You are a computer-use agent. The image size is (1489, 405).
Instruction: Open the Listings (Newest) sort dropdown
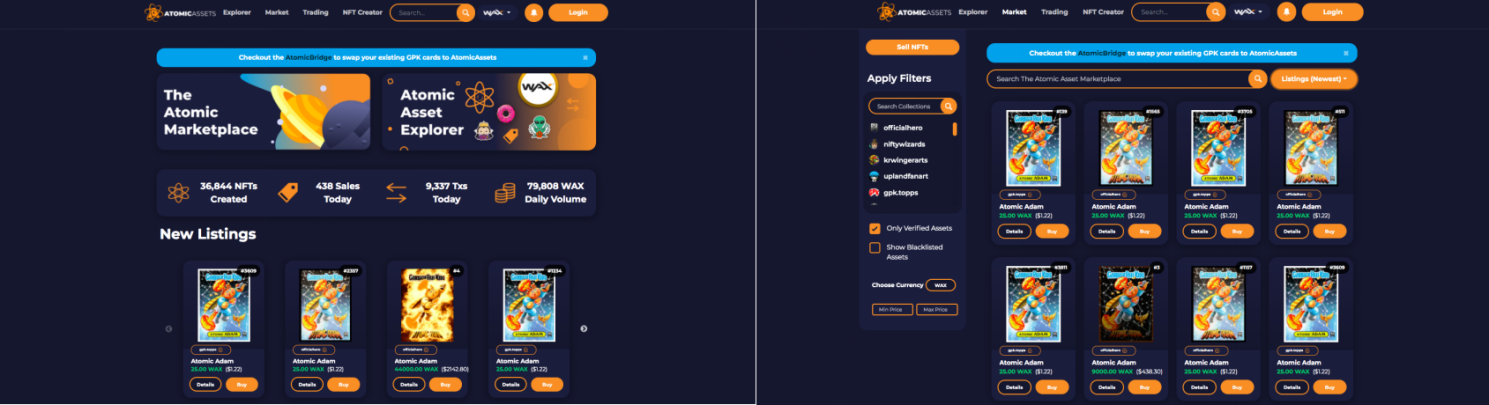click(1314, 79)
